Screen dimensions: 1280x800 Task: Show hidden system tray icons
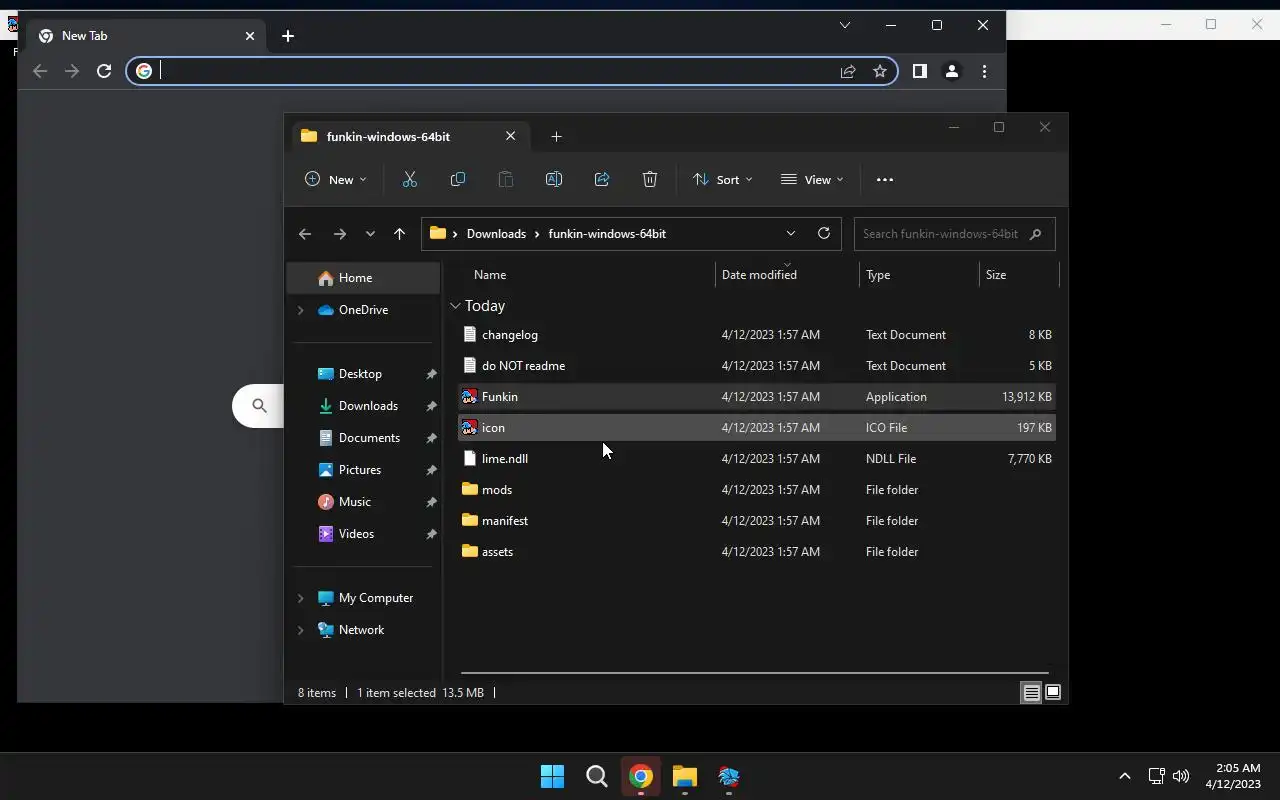(x=1124, y=776)
